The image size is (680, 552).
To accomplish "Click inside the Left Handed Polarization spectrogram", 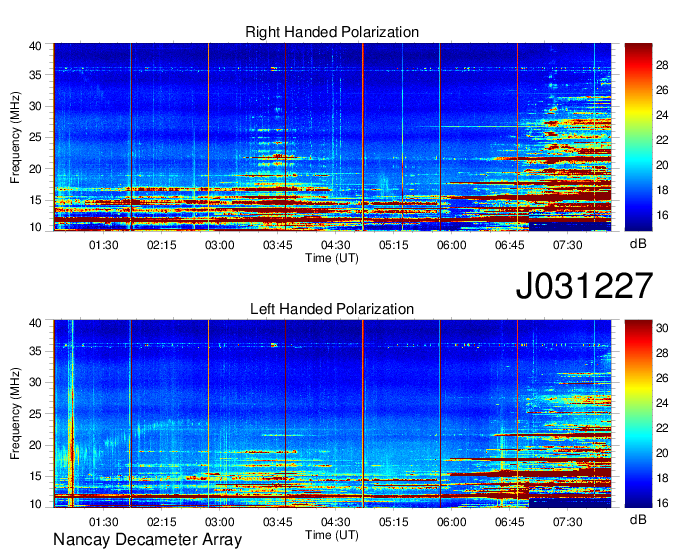I will (x=332, y=414).
